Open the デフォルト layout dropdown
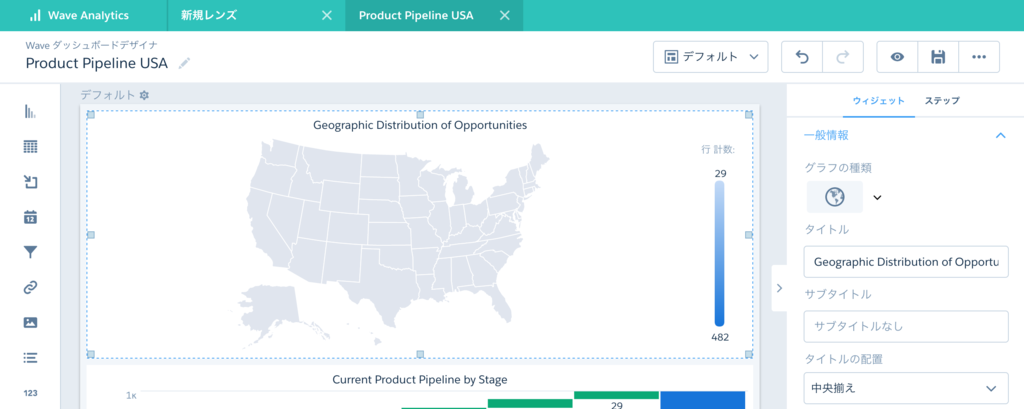 click(x=710, y=57)
